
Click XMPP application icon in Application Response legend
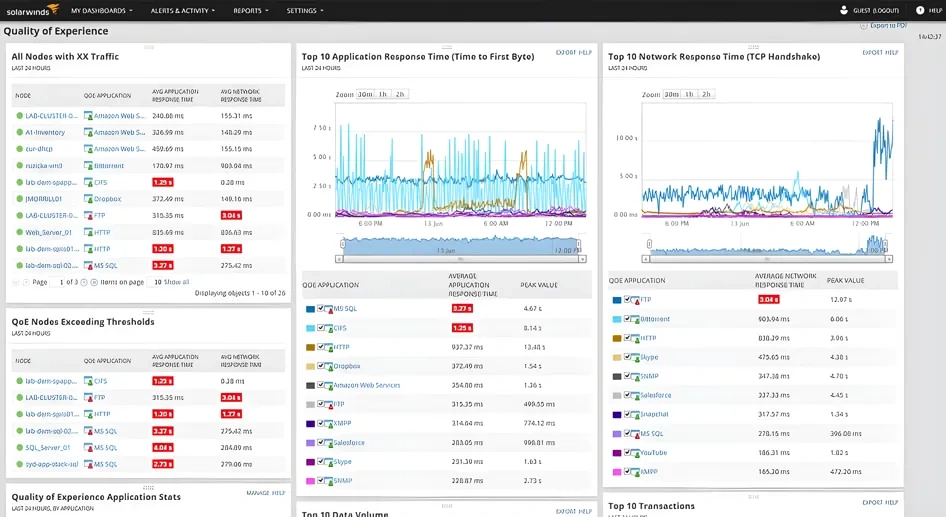coord(329,423)
